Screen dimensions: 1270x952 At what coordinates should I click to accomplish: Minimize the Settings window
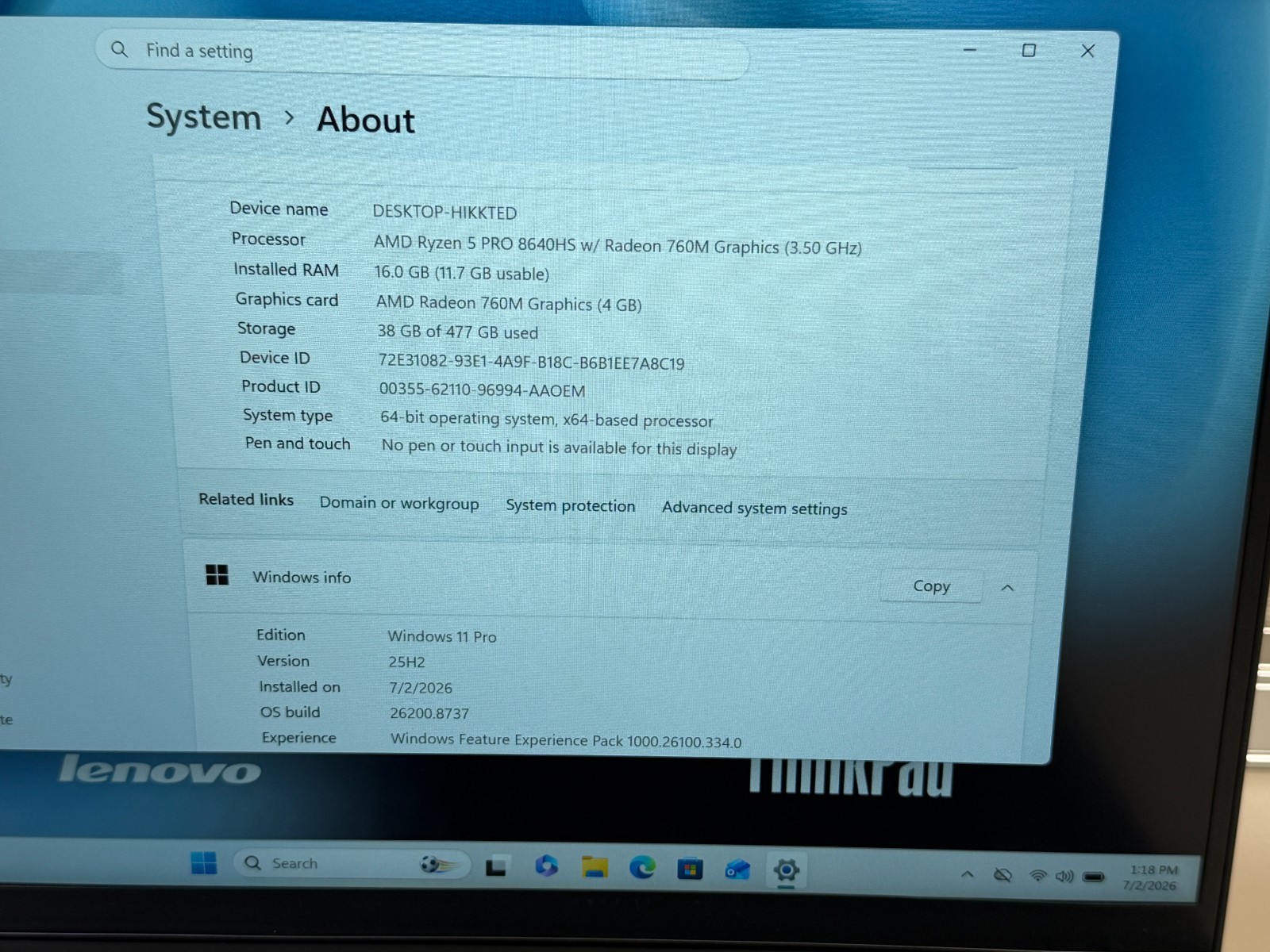[970, 49]
